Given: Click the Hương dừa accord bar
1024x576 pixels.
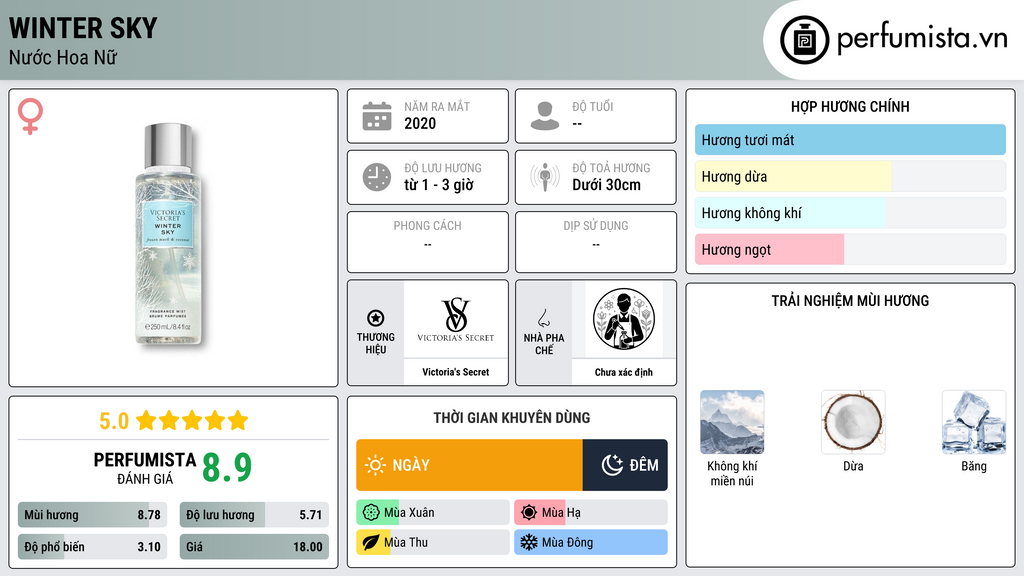Looking at the screenshot, I should click(x=850, y=176).
